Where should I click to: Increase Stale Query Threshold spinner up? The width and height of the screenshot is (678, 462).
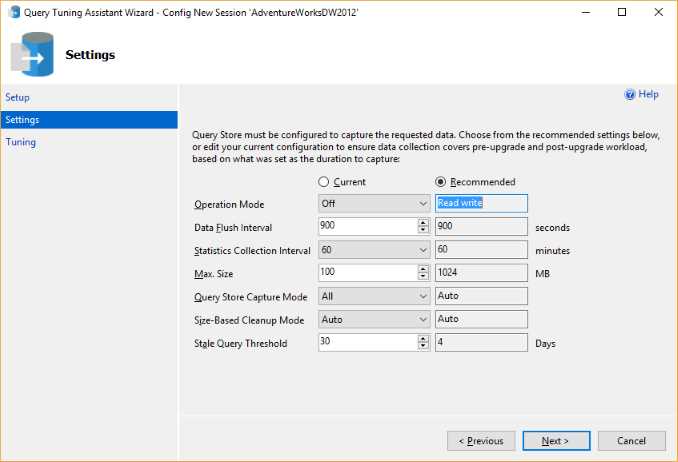(x=423, y=339)
